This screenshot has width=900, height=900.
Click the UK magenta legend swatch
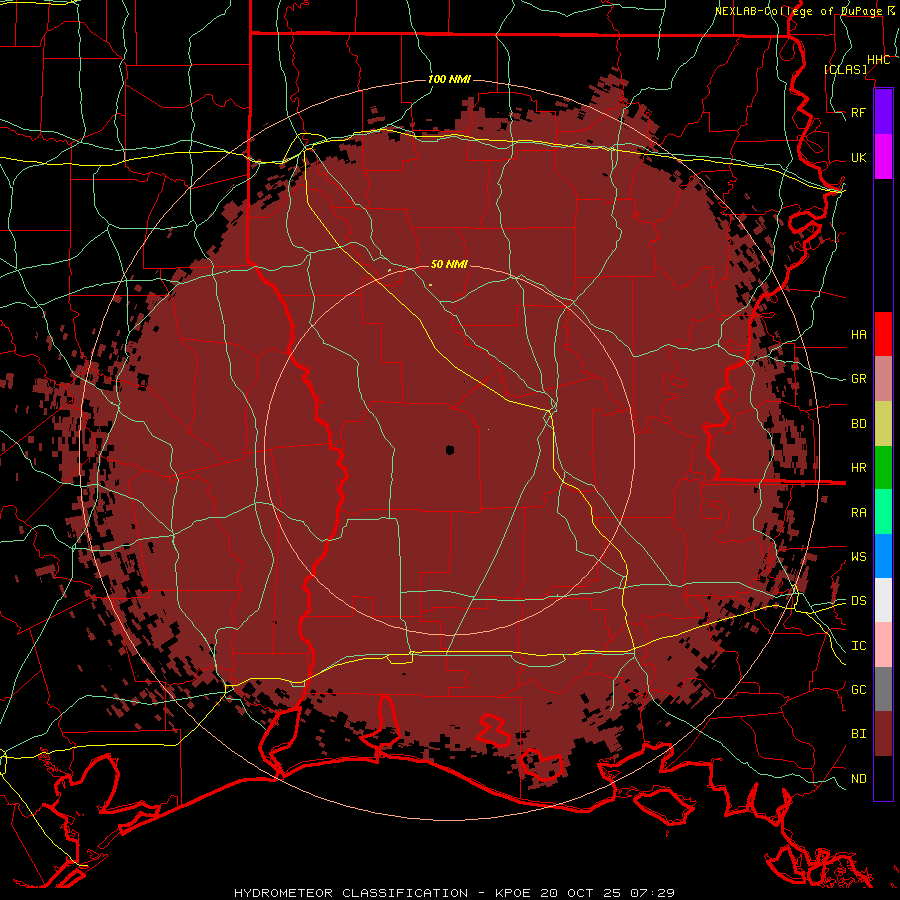tap(883, 157)
